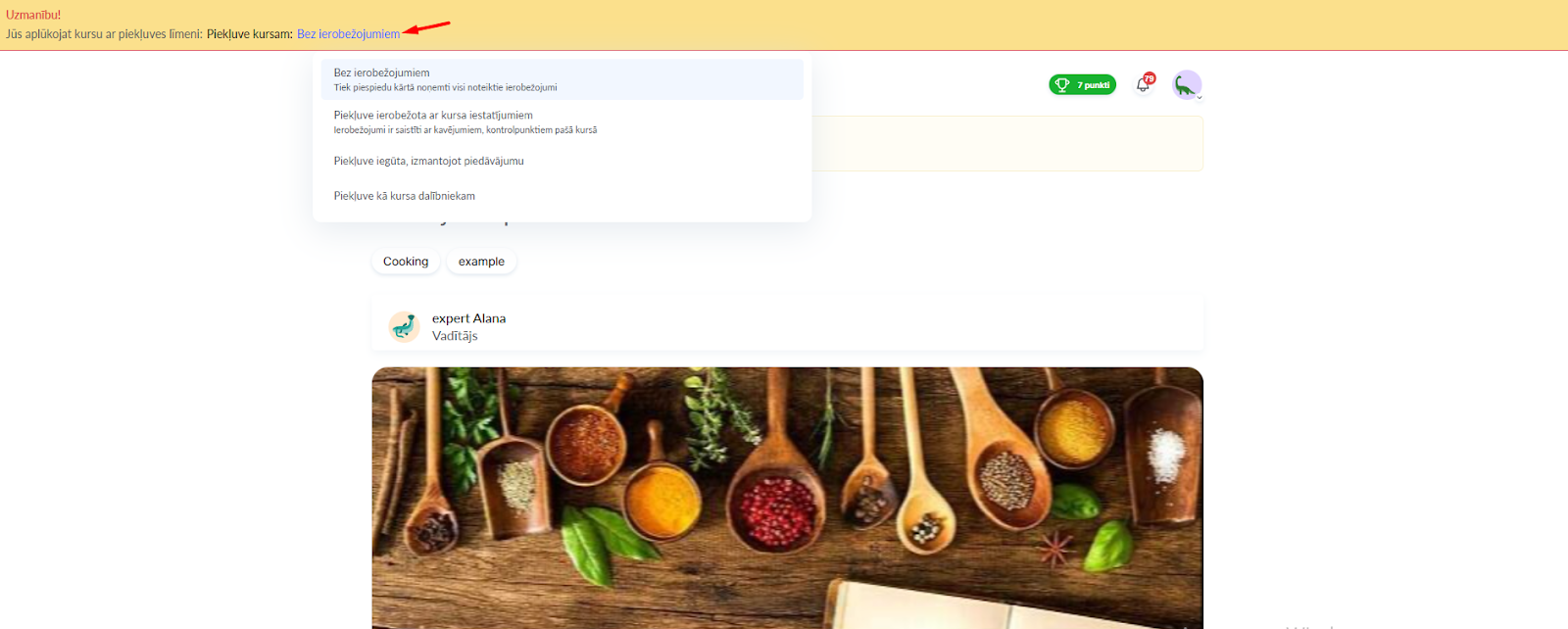Open the 'expert Alana' name link
The width and height of the screenshot is (1568, 629).
pyautogui.click(x=468, y=318)
